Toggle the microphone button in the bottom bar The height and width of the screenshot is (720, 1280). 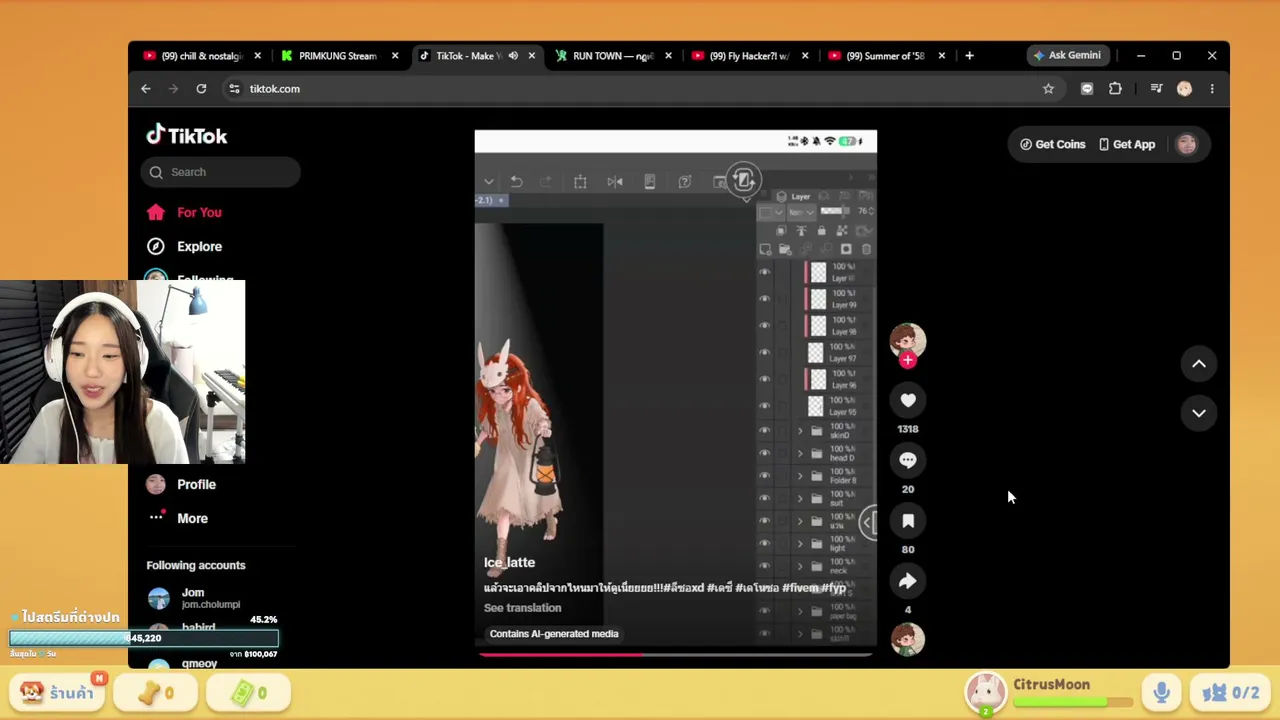[x=1161, y=692]
